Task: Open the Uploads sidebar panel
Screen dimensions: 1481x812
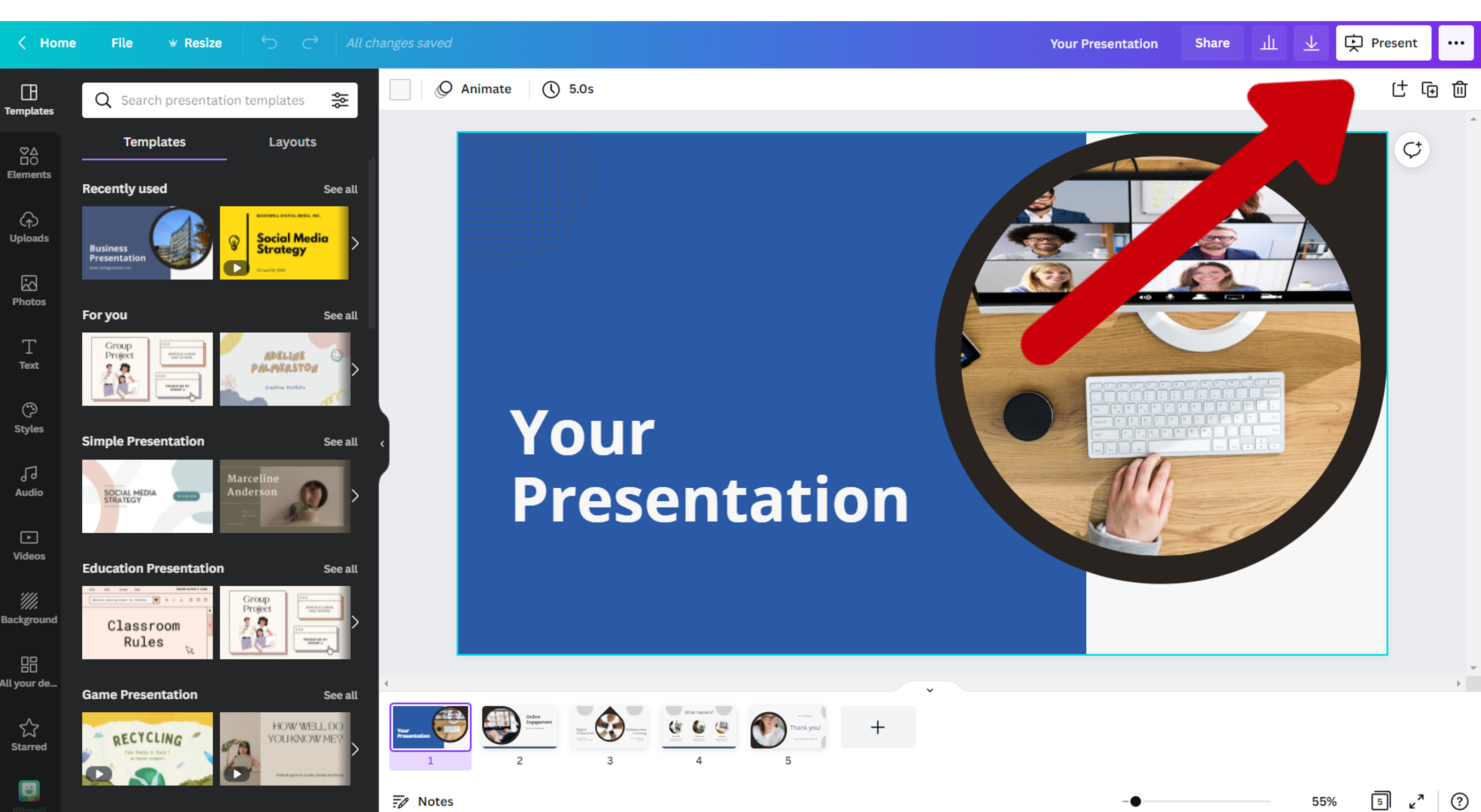Action: point(29,227)
